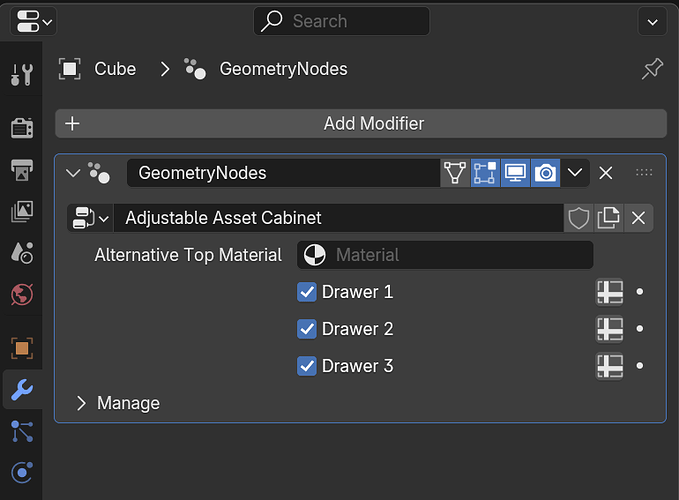Unlink the Adjustable Asset Cabinet node group
This screenshot has width=679, height=500.
638,218
